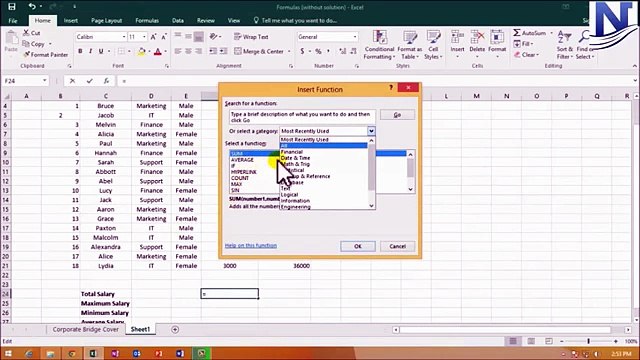Select HYPERLINK in function list

pos(244,172)
